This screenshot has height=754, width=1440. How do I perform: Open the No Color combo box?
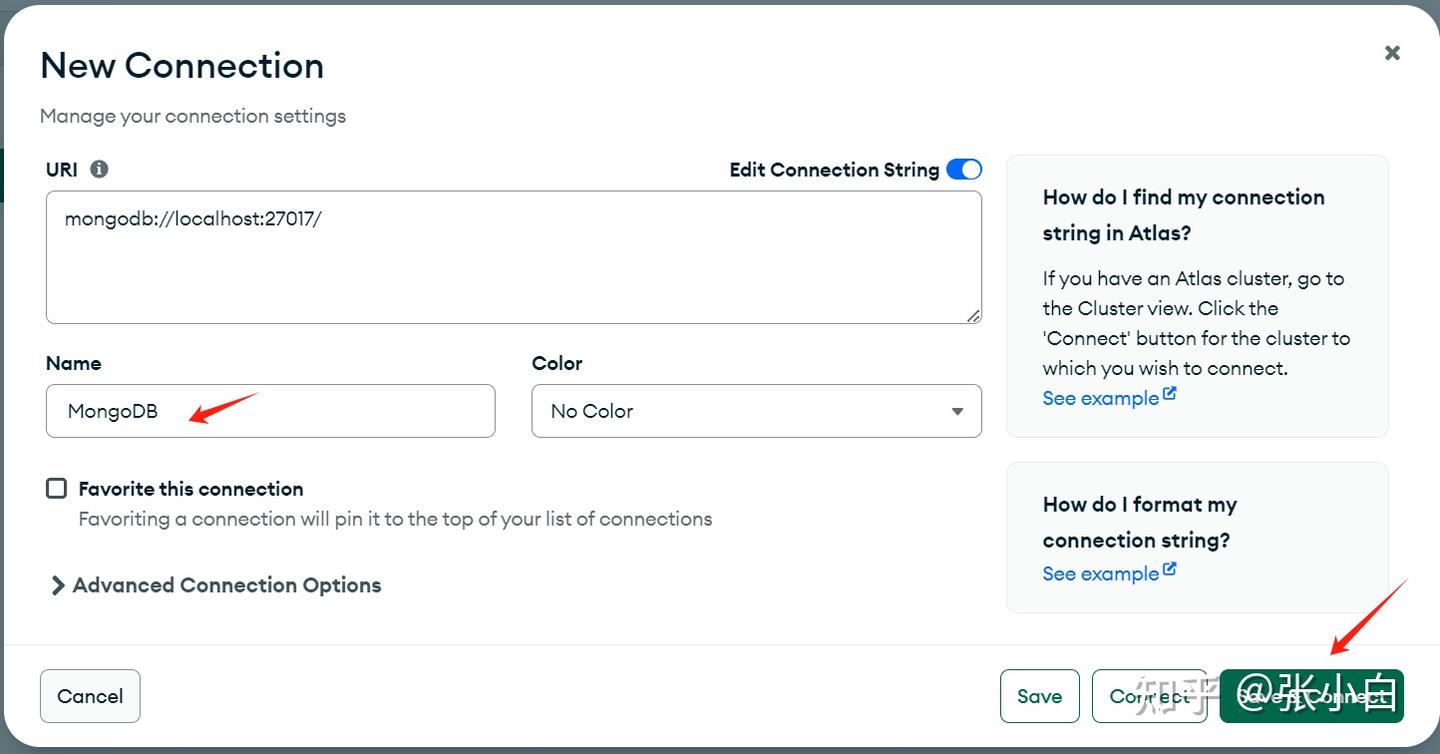tap(755, 411)
